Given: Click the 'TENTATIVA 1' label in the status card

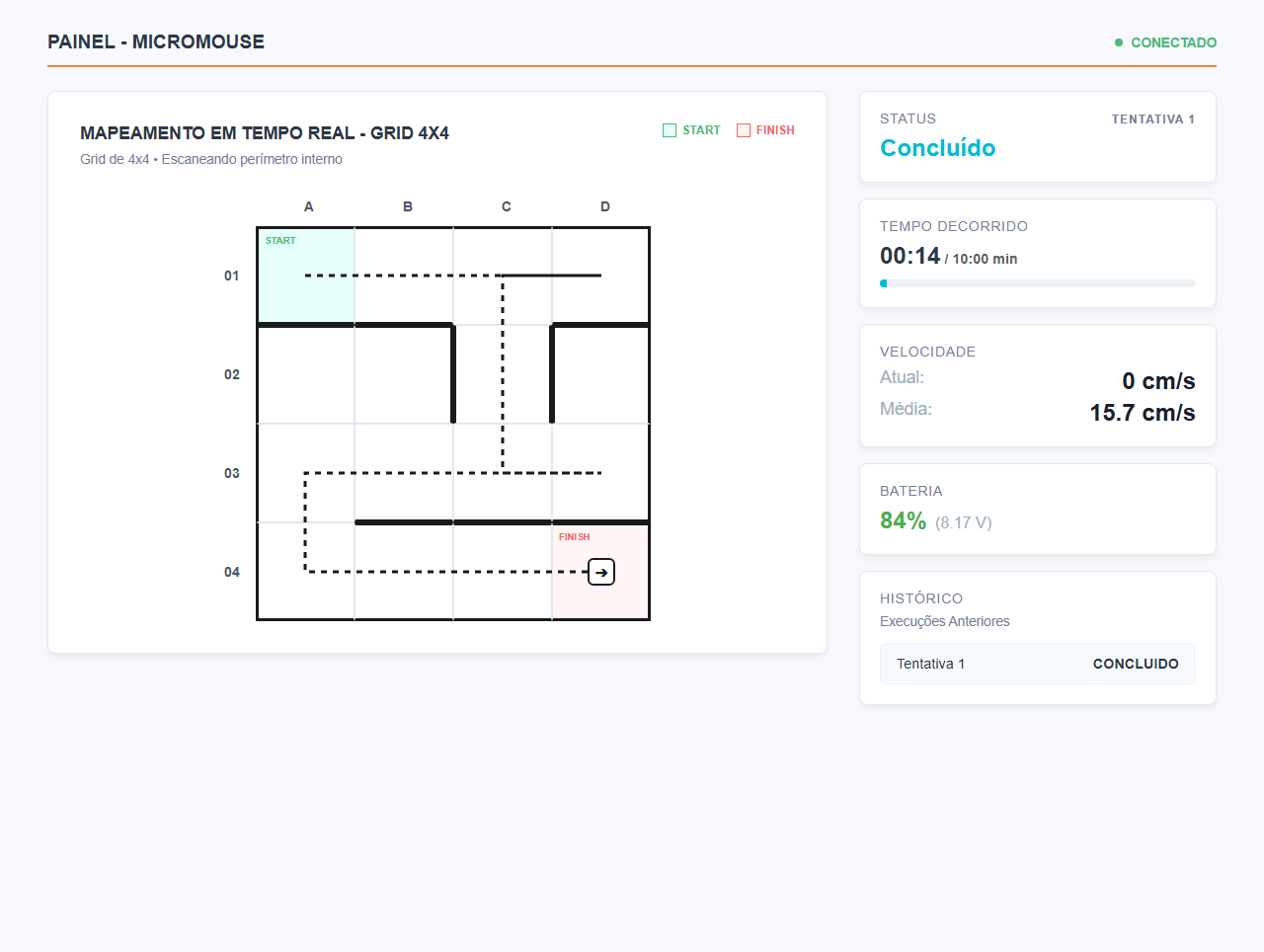Looking at the screenshot, I should (1153, 119).
